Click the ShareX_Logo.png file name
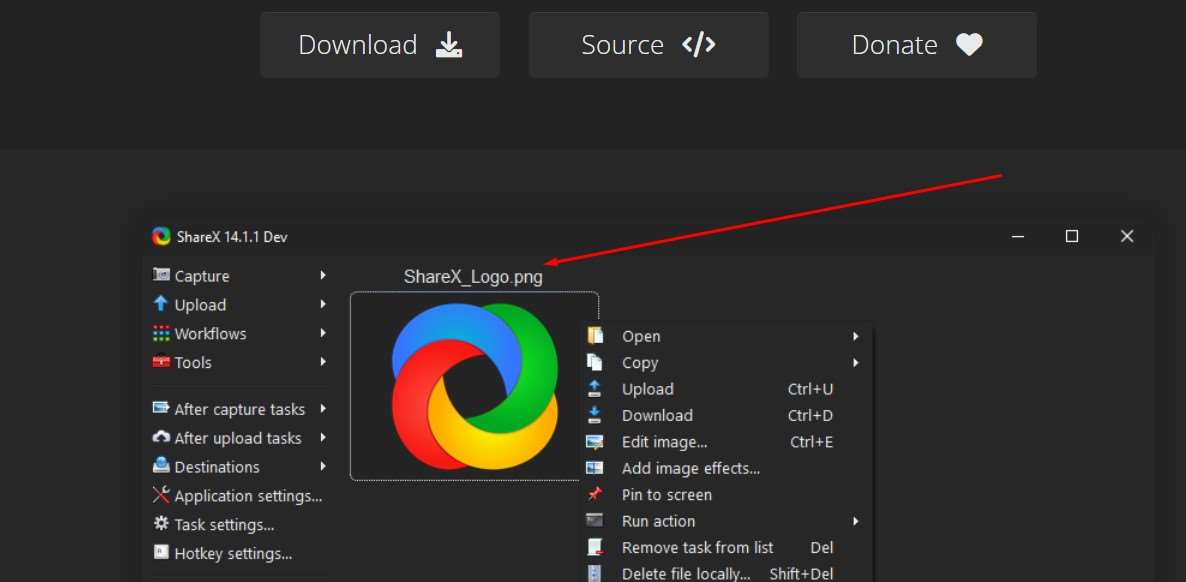This screenshot has height=582, width=1186. point(473,277)
